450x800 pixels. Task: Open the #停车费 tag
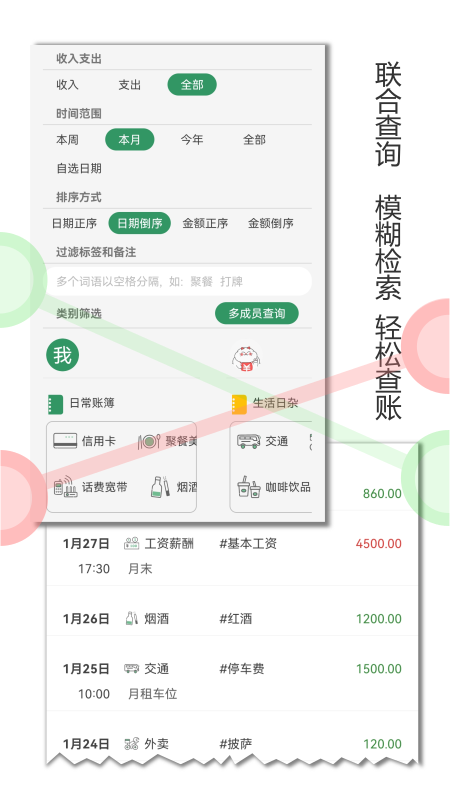242,669
